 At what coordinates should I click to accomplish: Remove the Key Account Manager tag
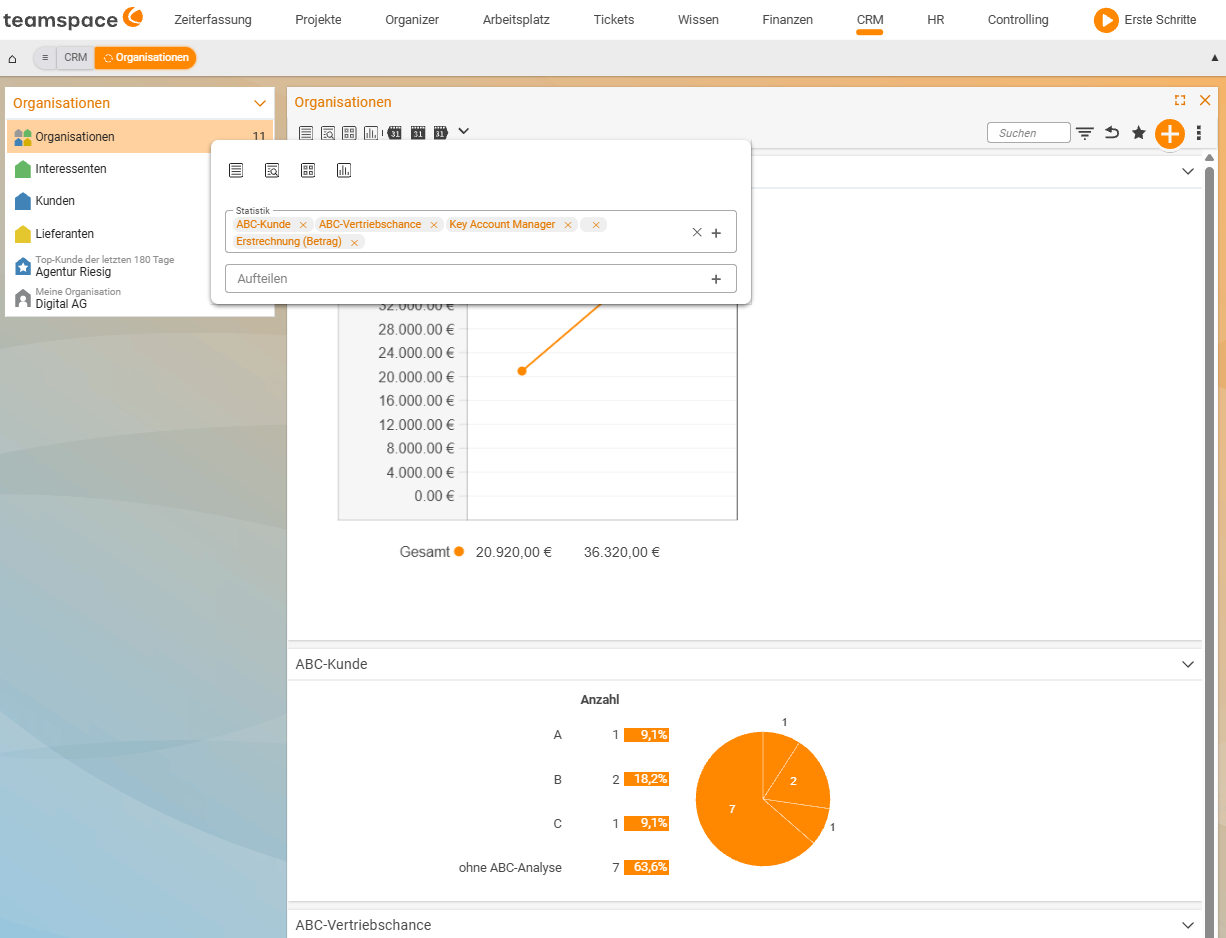click(568, 225)
